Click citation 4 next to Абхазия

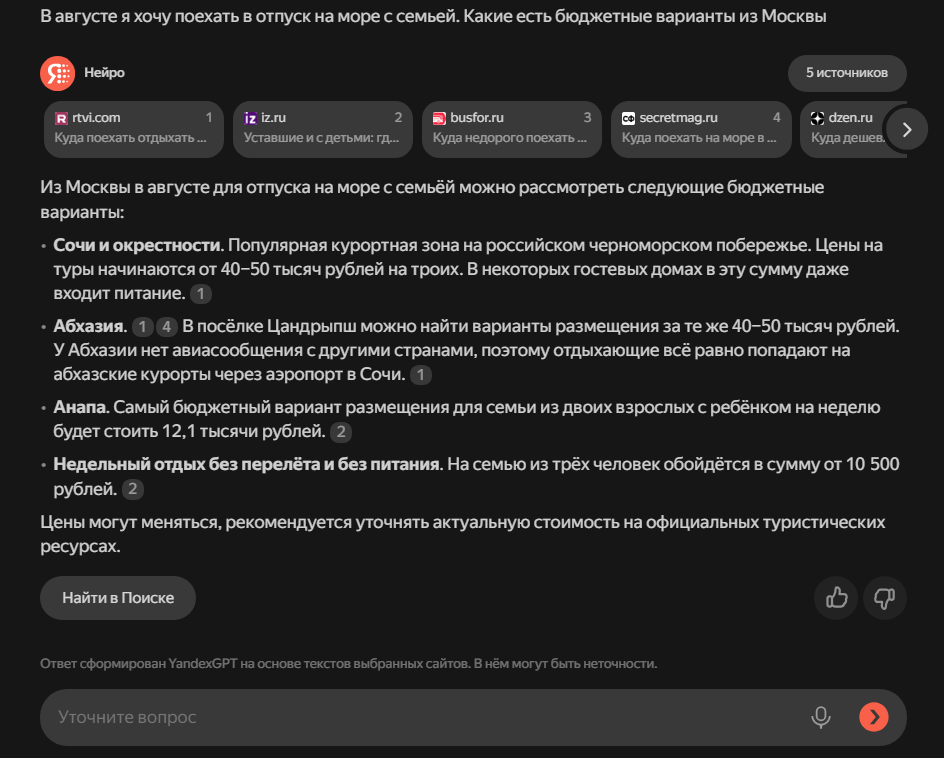166,327
